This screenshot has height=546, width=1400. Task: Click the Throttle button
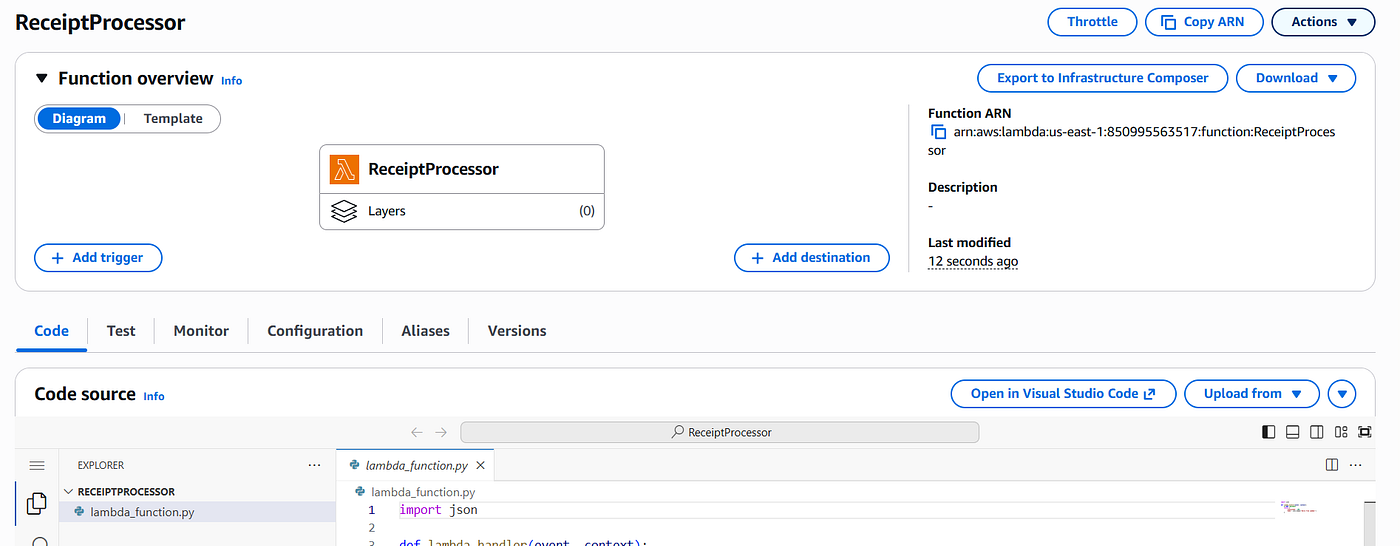coord(1092,22)
